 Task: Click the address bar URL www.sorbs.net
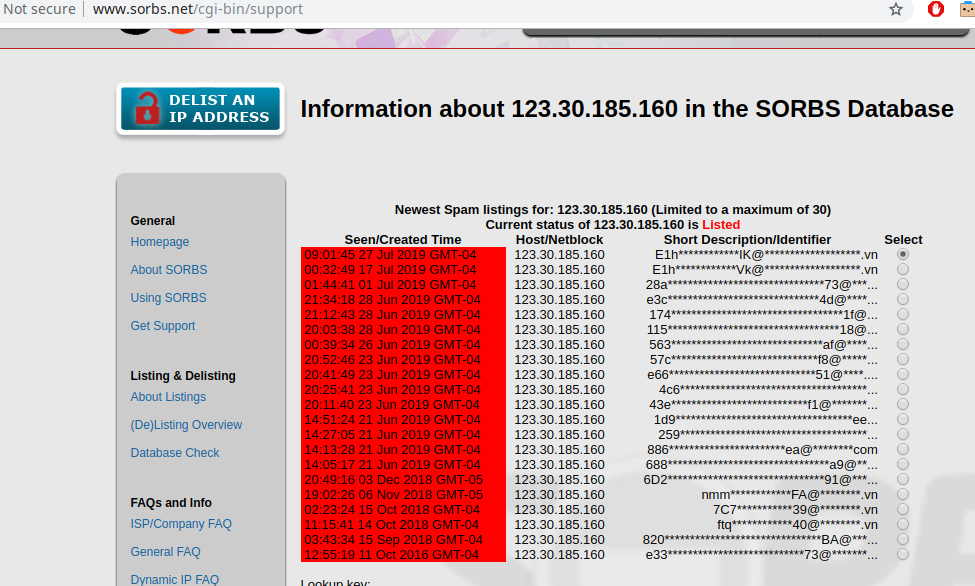pyautogui.click(x=198, y=9)
